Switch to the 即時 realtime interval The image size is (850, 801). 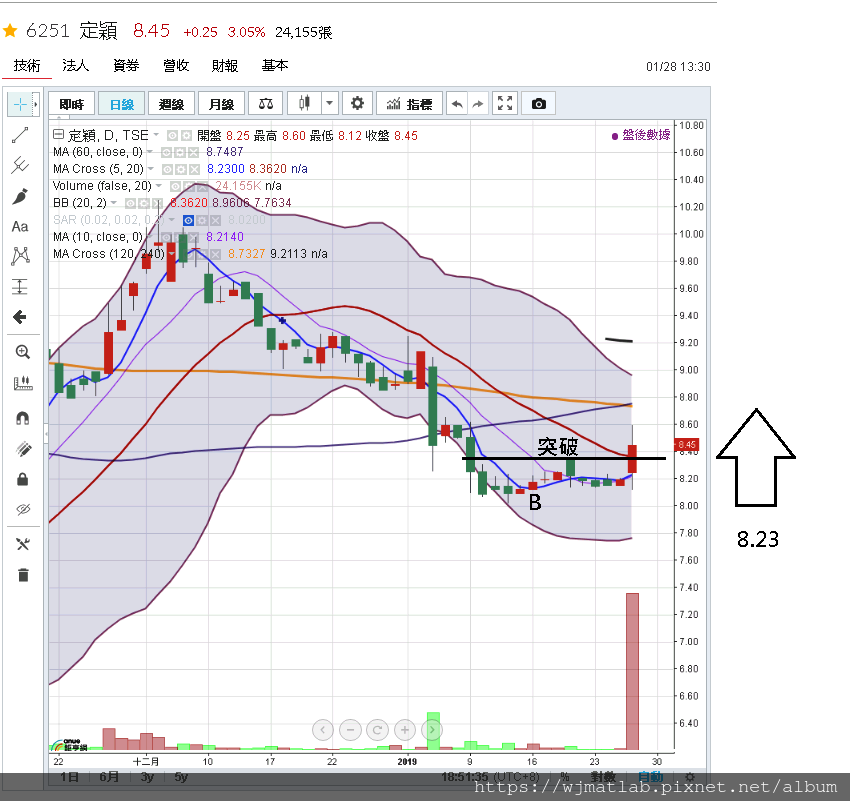coord(72,104)
